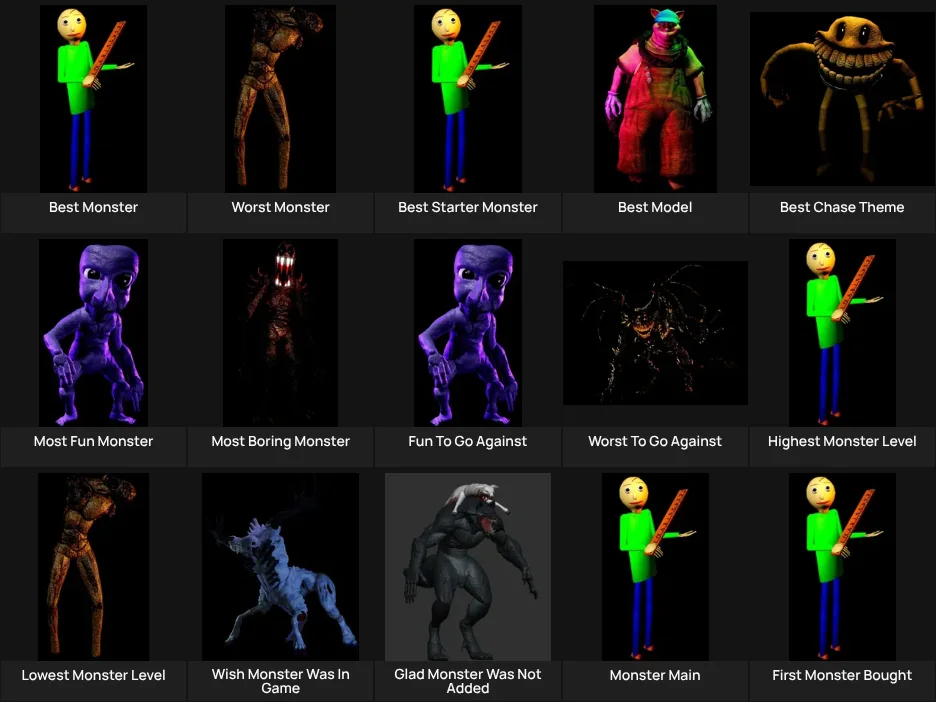This screenshot has height=702, width=936.
Task: Click the 'Best Chase Theme' label
Action: (x=842, y=207)
